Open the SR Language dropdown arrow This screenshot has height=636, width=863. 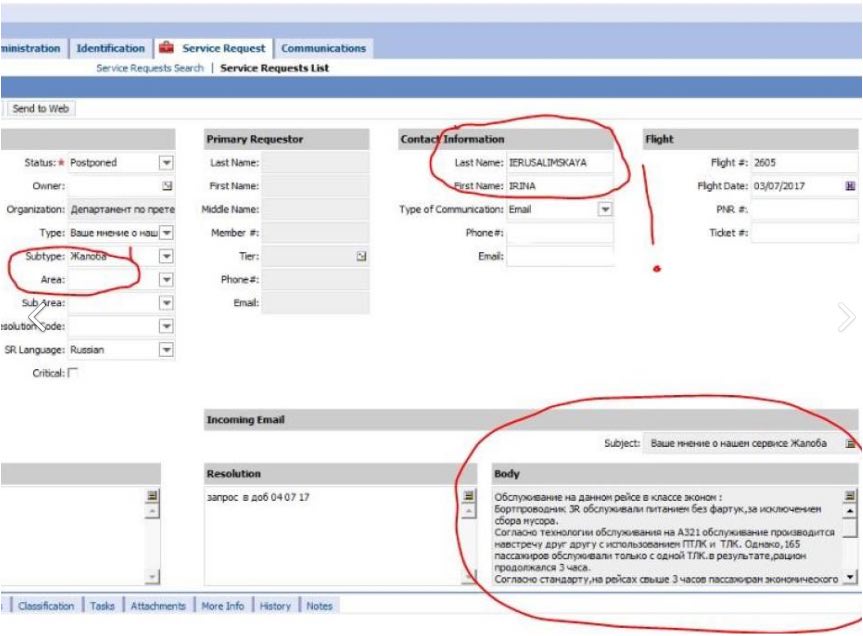(x=166, y=350)
